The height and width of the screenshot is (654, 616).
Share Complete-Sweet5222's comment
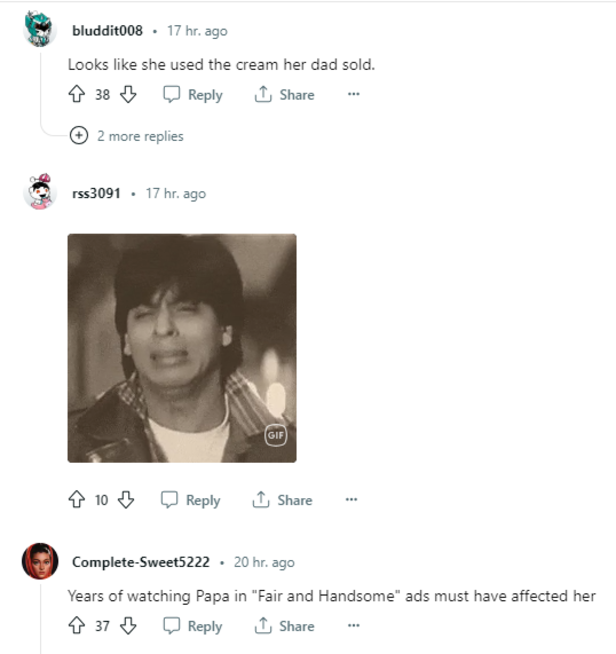tap(284, 626)
